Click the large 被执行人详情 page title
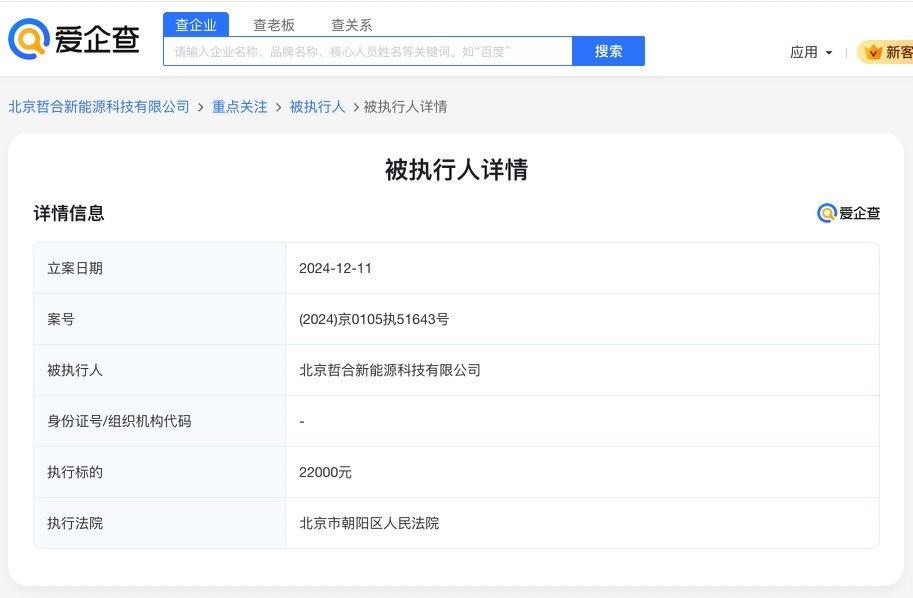The image size is (913, 598). click(456, 169)
